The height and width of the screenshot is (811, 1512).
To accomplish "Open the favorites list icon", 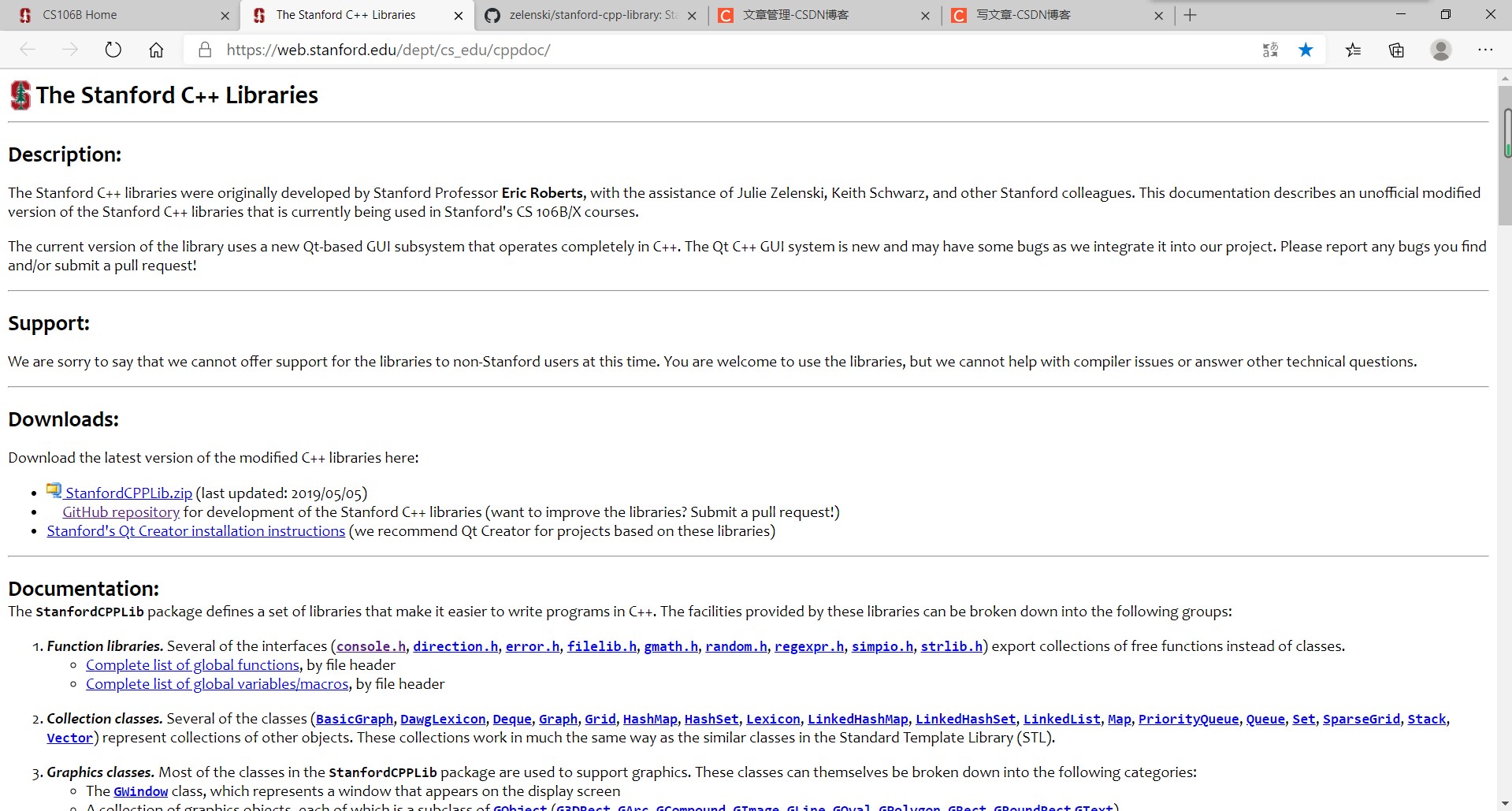I will coord(1353,50).
